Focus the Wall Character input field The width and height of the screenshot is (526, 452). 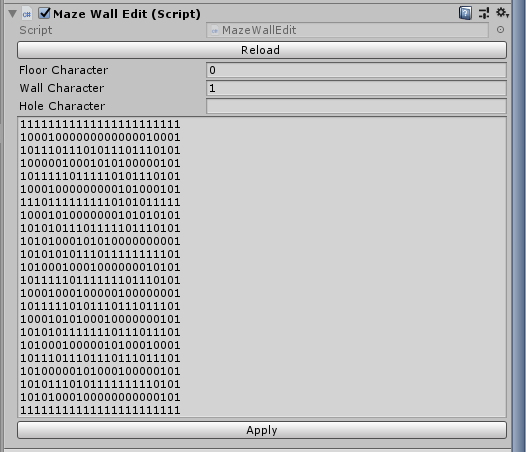356,88
